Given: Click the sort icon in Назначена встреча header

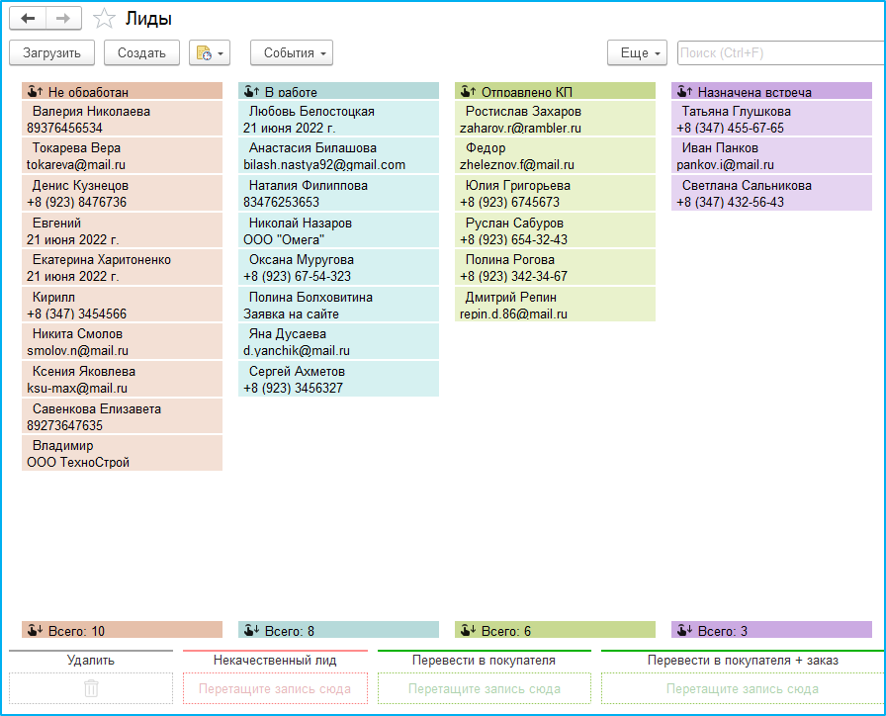Looking at the screenshot, I should pyautogui.click(x=685, y=91).
